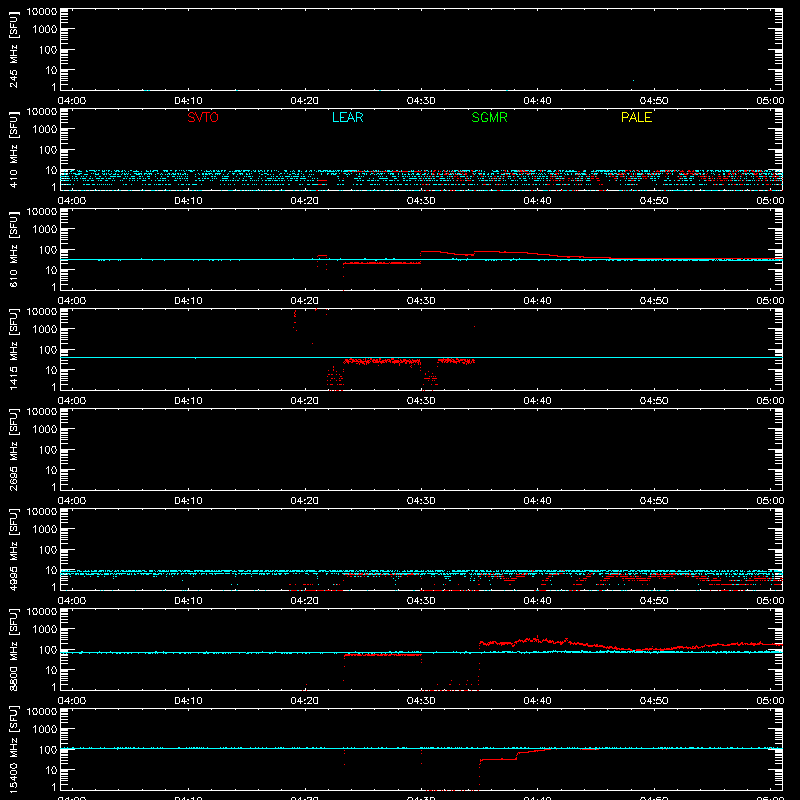Click 05:00 tick label under 4995 MHz panel
The width and height of the screenshot is (800, 800).
click(770, 601)
